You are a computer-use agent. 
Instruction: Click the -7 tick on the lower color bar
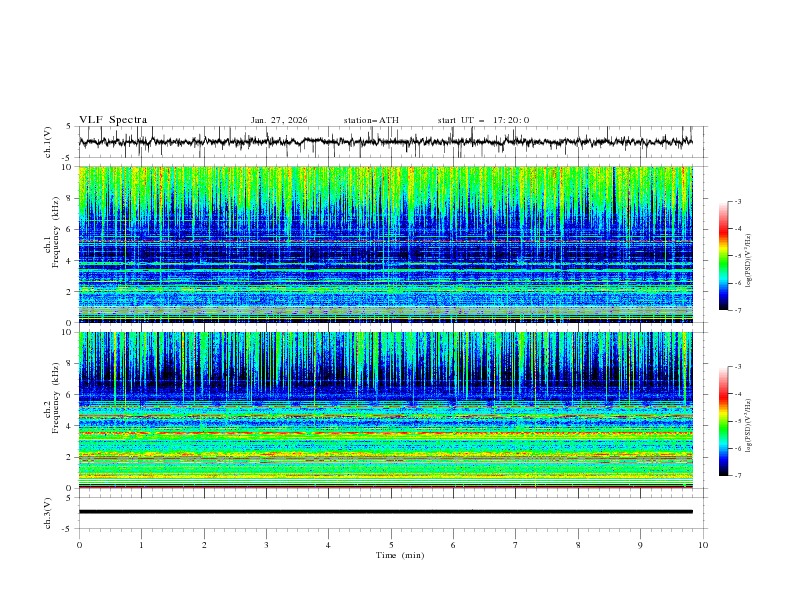click(737, 475)
